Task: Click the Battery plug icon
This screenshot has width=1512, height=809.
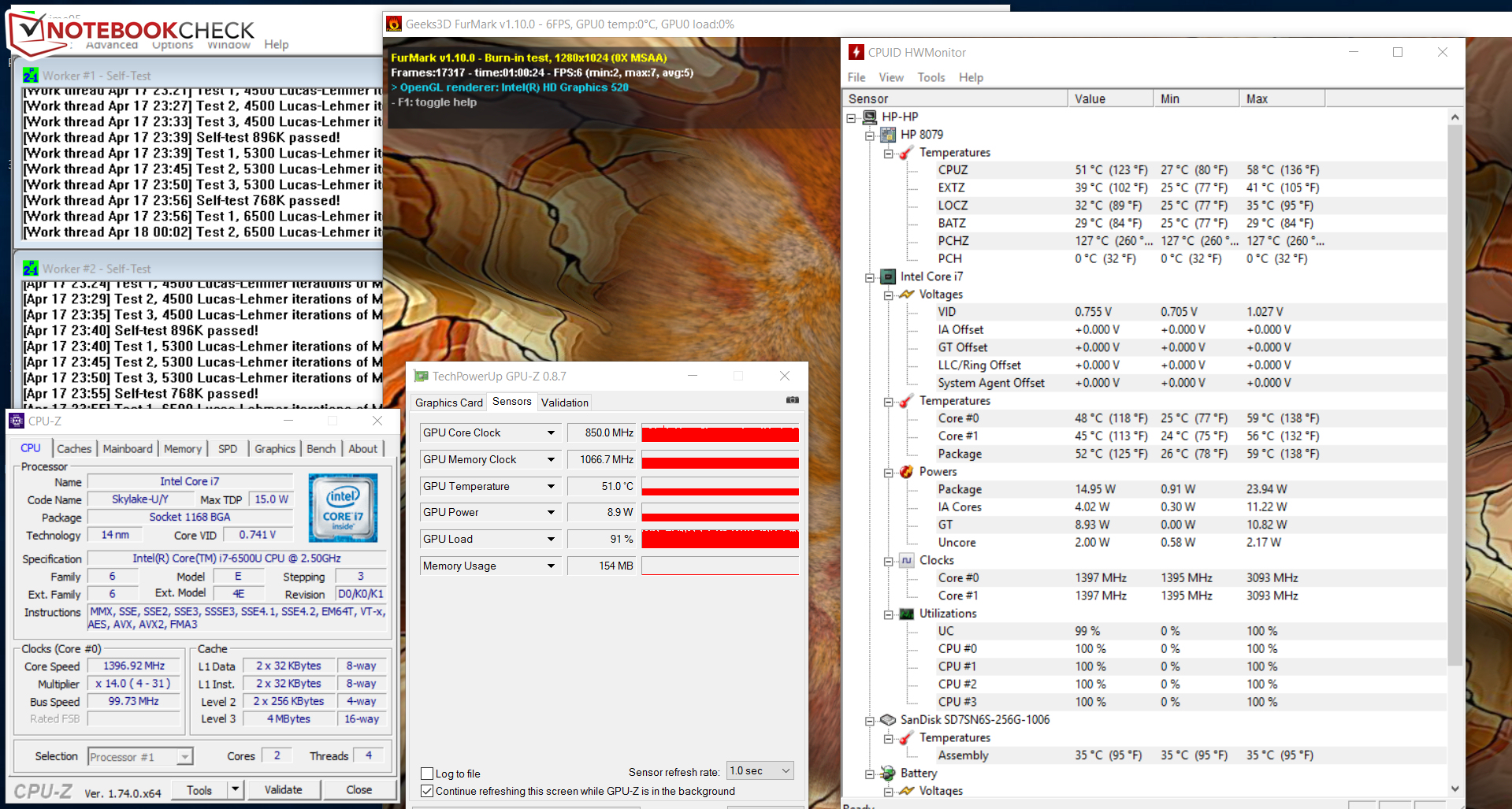Action: point(888,774)
